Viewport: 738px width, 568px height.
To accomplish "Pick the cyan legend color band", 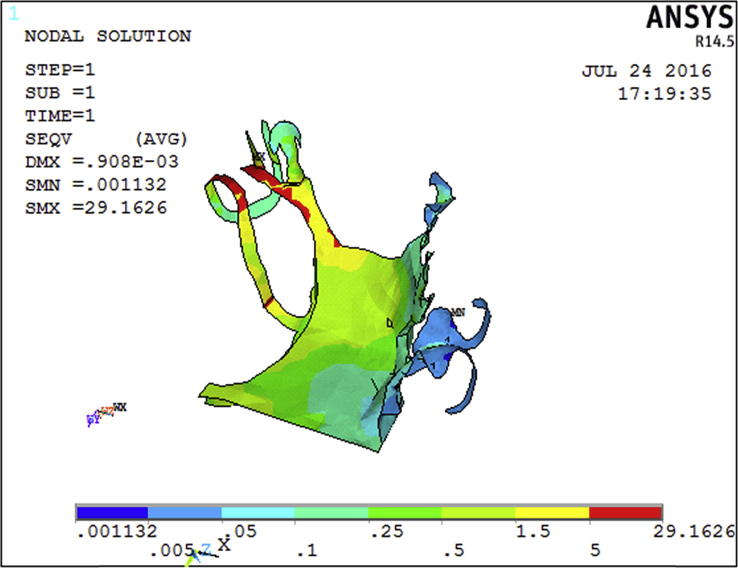I will pyautogui.click(x=258, y=512).
